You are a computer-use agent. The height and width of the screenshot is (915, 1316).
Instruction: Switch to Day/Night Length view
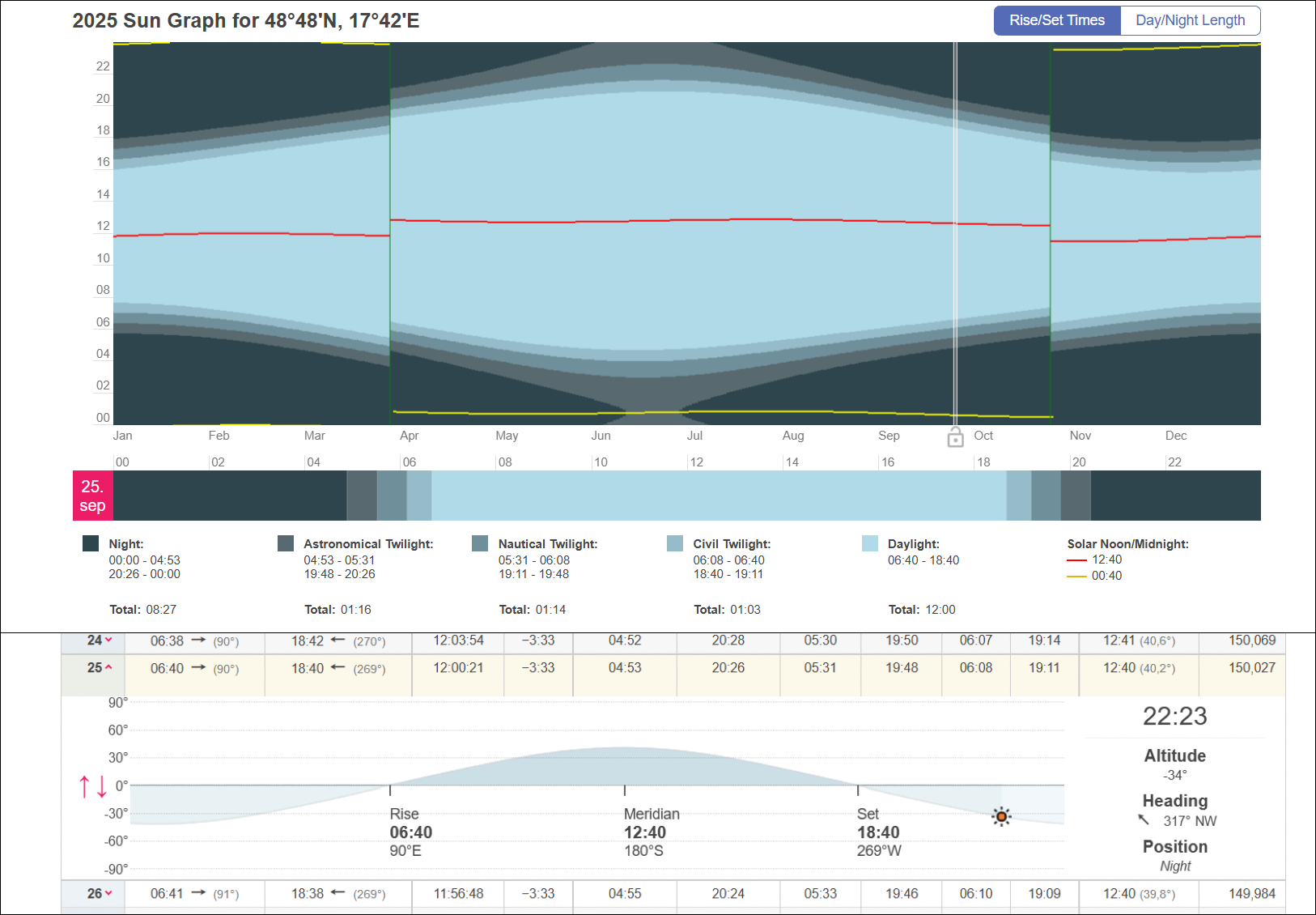point(1191,20)
